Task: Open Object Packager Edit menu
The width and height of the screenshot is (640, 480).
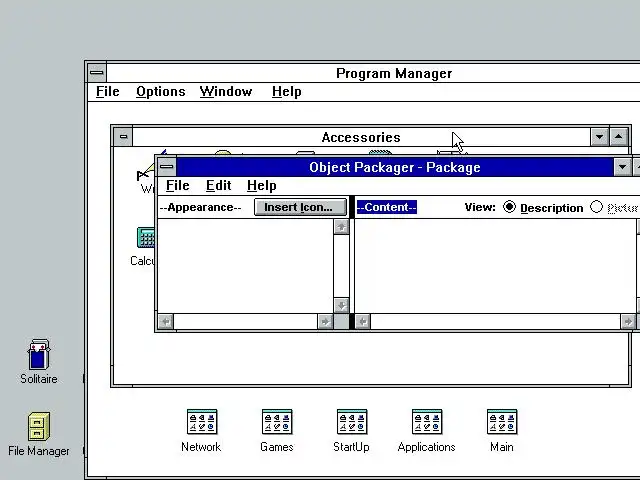Action: pos(218,186)
